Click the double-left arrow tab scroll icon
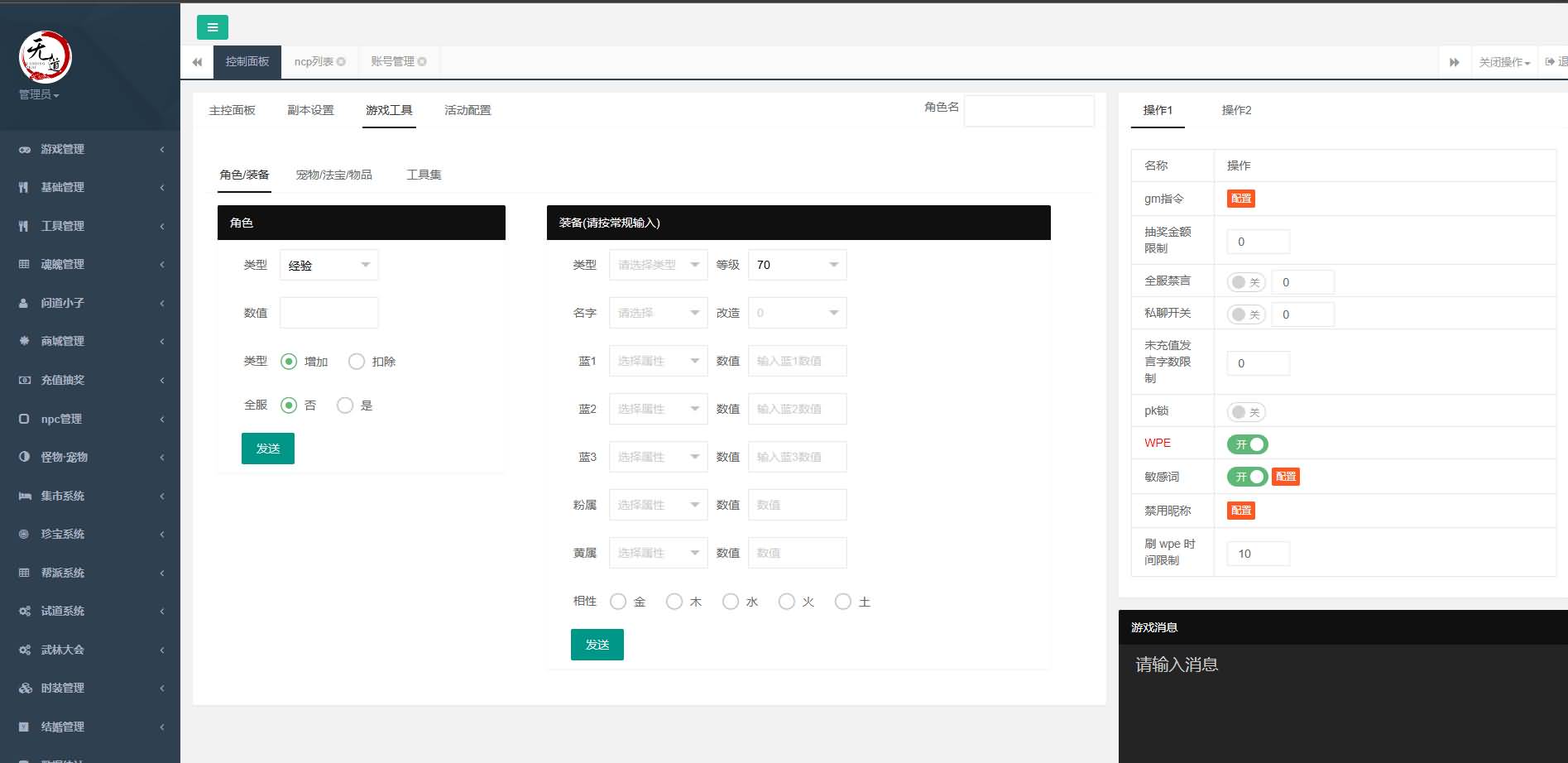The height and width of the screenshot is (763, 1568). pos(197,62)
